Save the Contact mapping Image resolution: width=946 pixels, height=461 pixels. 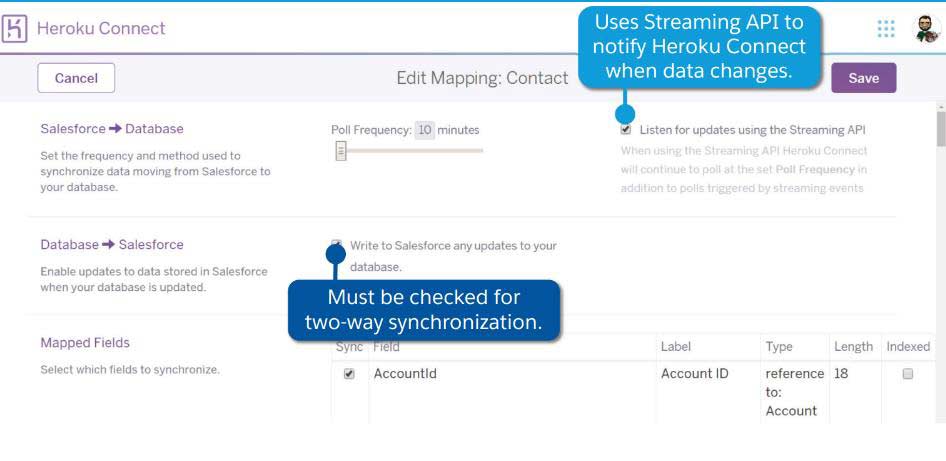coord(863,78)
